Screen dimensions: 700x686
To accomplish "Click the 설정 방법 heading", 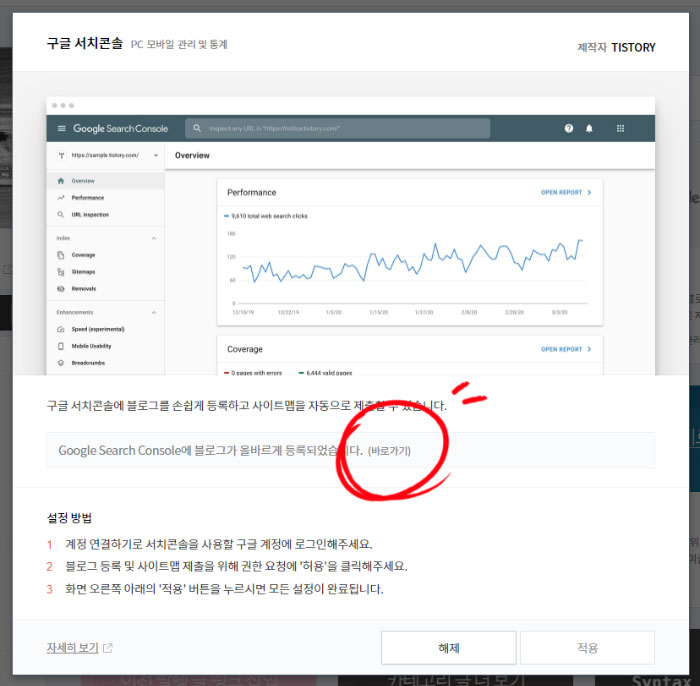I will (70, 518).
